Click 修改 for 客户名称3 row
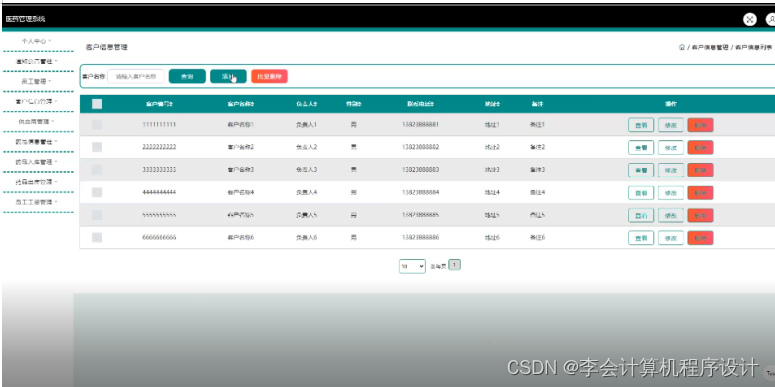This screenshot has width=775, height=387. click(671, 170)
